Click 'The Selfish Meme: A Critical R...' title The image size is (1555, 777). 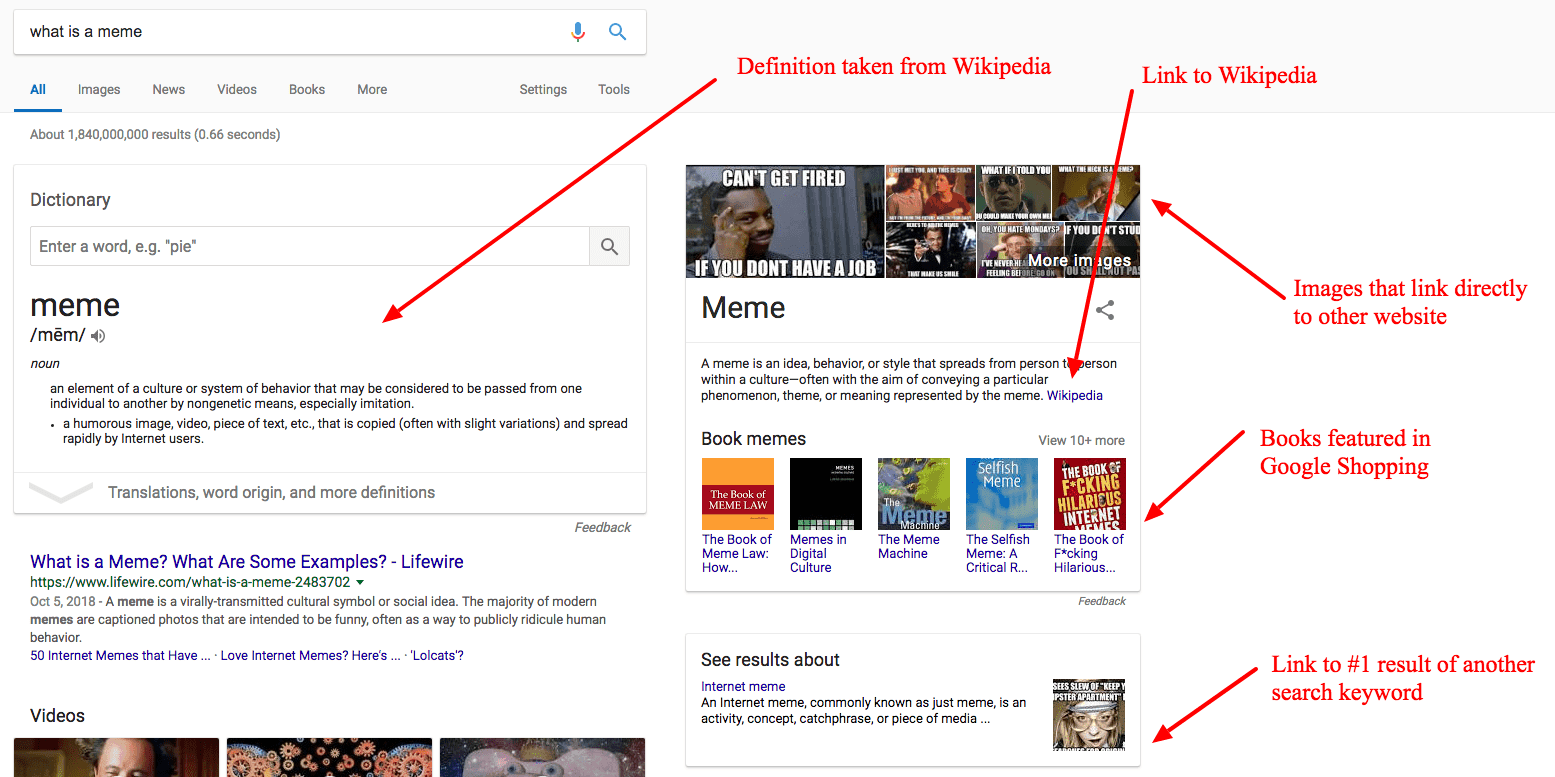pyautogui.click(x=998, y=553)
